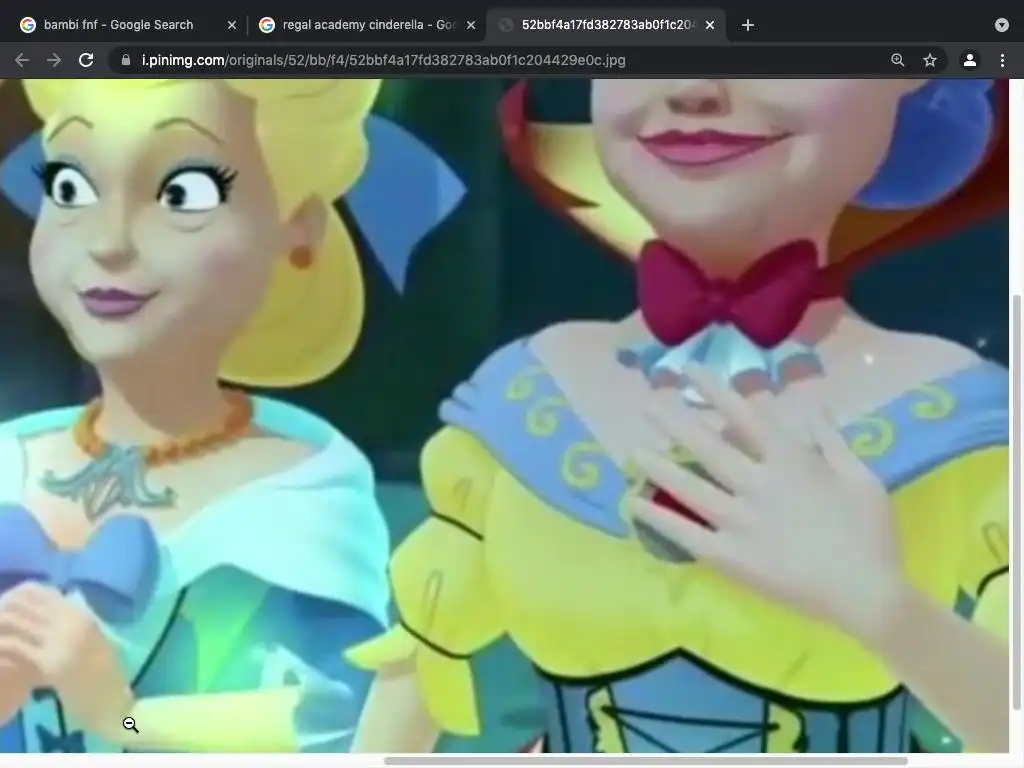Image resolution: width=1024 pixels, height=768 pixels.
Task: Switch to the bambi fnf Google Search tab
Action: pyautogui.click(x=128, y=25)
